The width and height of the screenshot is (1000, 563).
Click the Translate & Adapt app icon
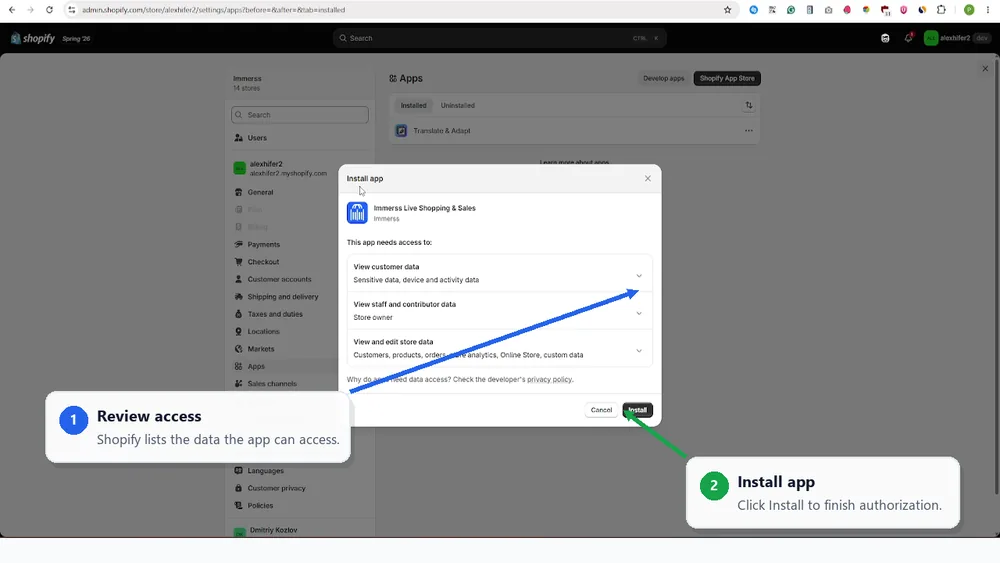401,131
